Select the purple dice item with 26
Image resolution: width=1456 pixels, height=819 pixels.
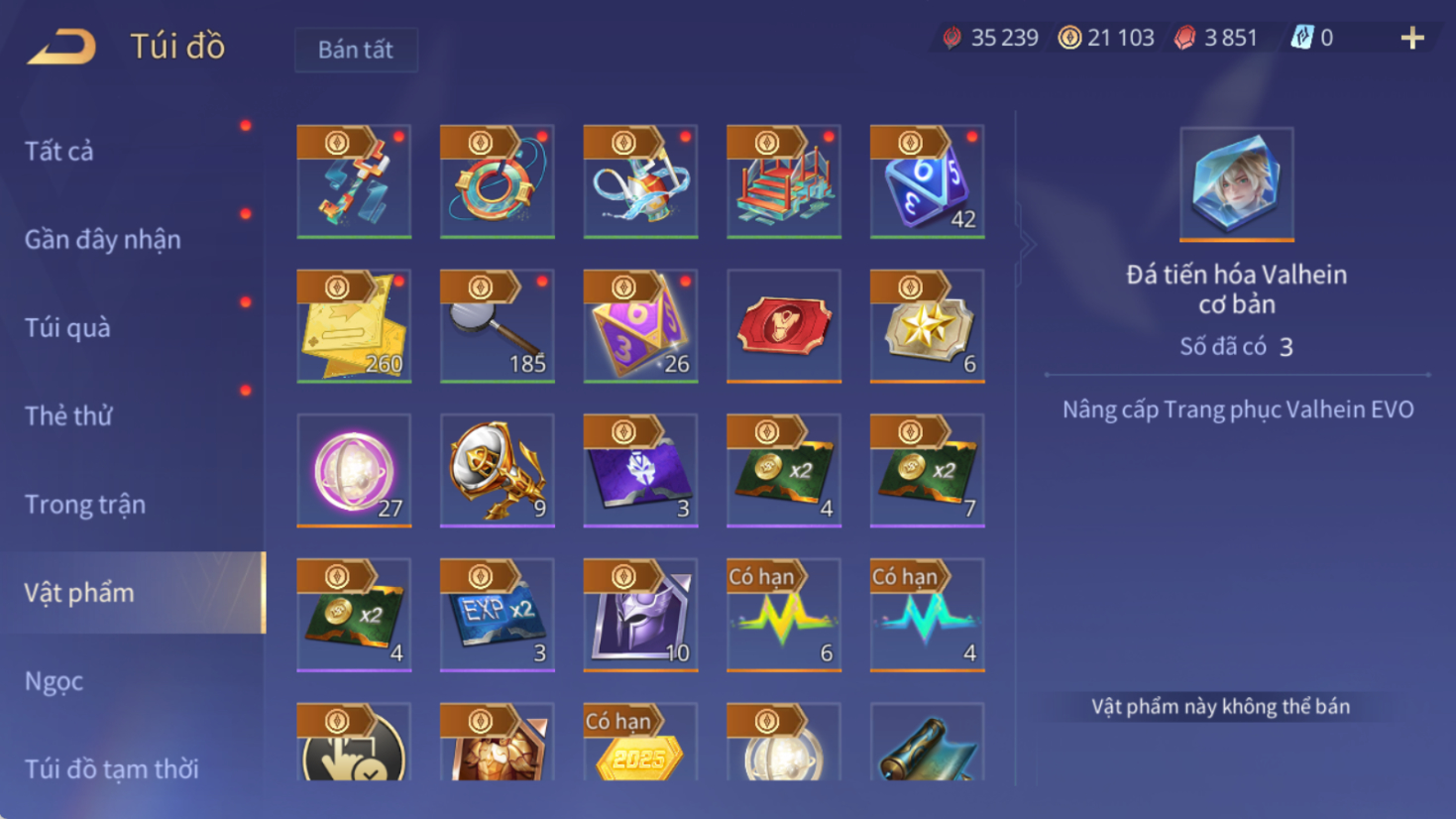pos(641,326)
